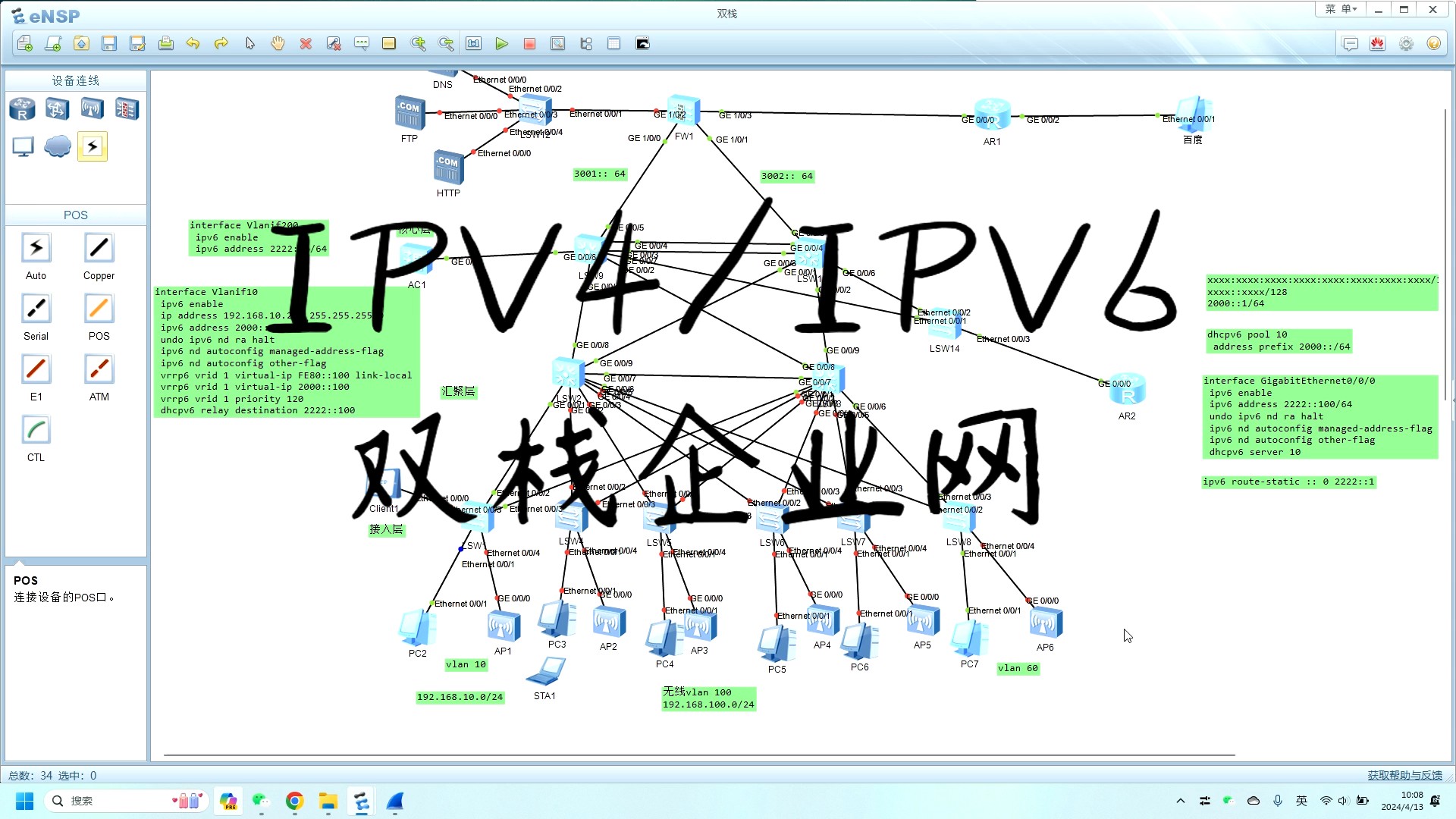
Task: Open the Huawei website icon
Action: tap(1378, 43)
